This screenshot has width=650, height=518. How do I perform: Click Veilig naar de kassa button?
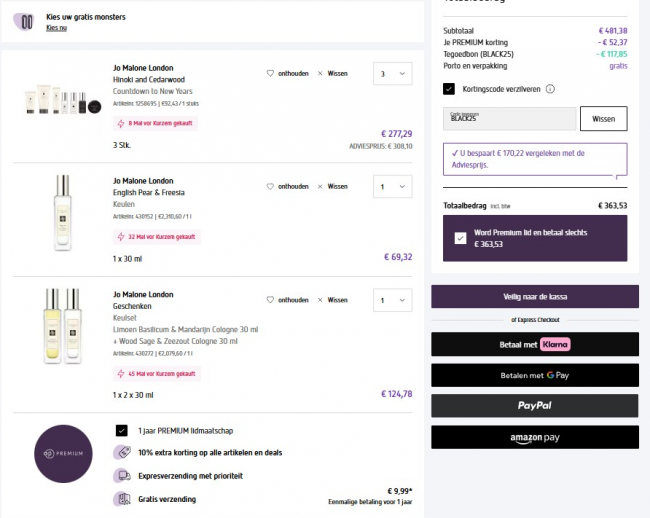[535, 296]
